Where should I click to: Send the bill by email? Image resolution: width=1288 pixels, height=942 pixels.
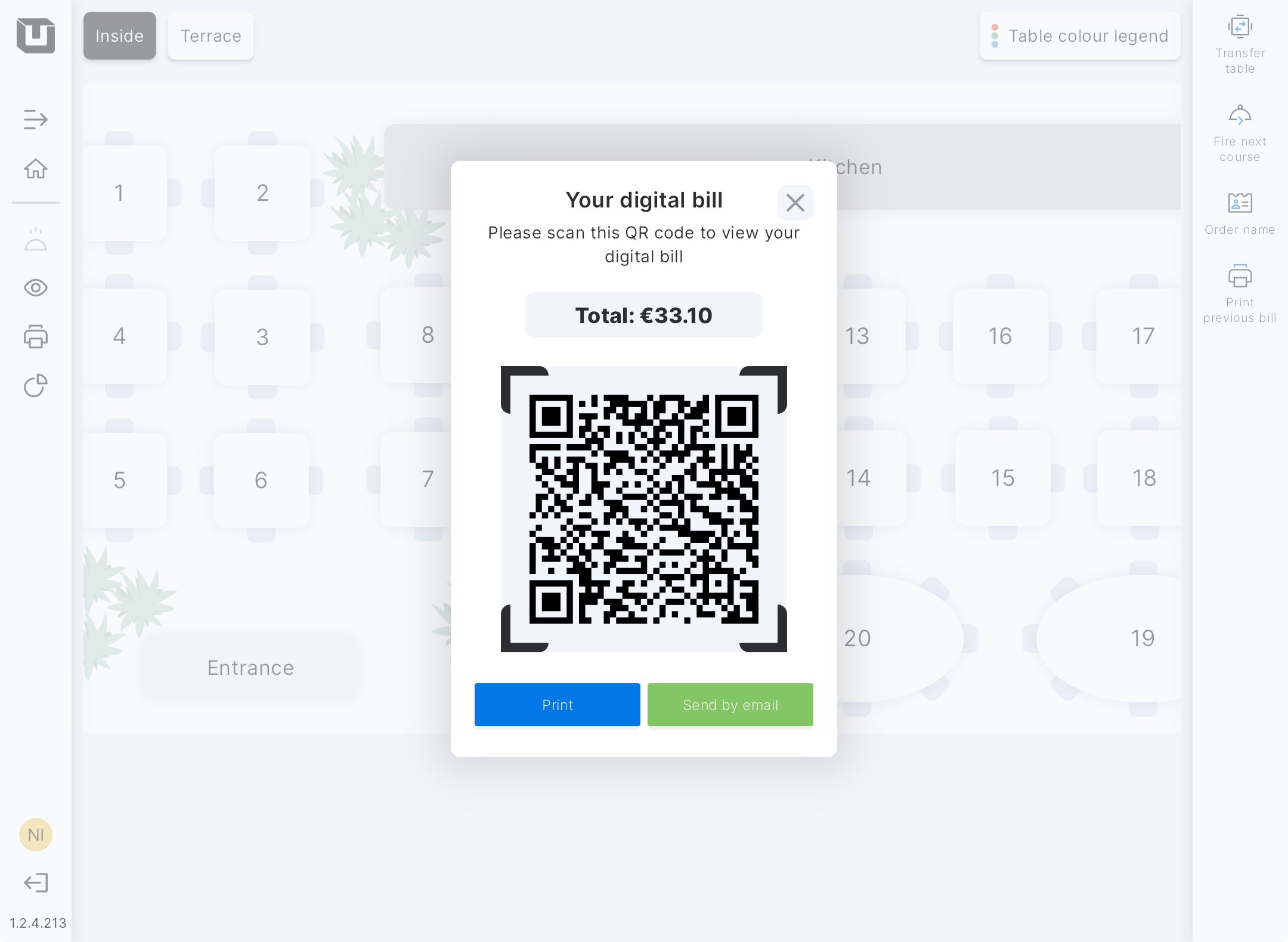pyautogui.click(x=730, y=705)
